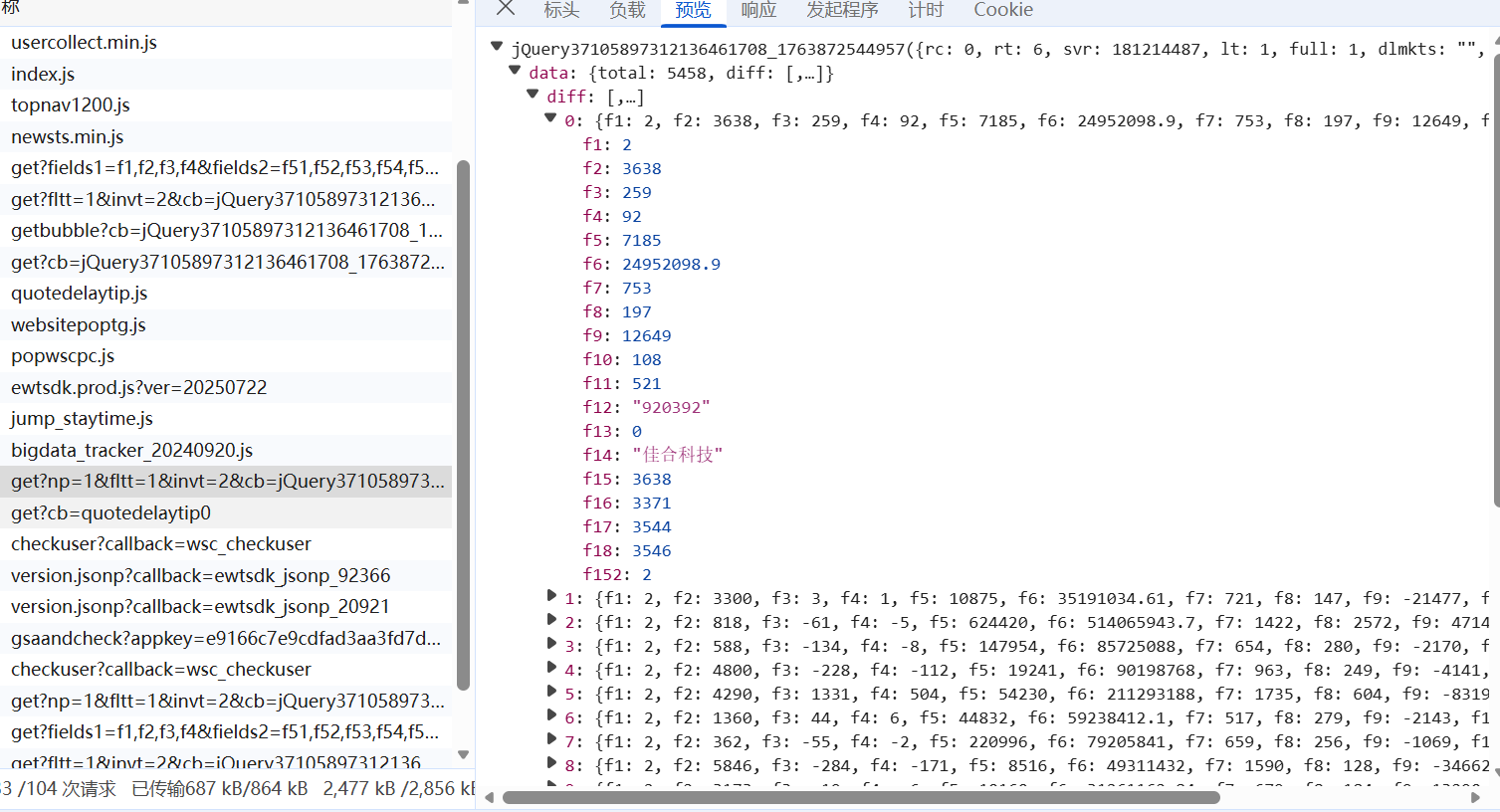
Task: Select jump_staytime.js request
Action: point(226,419)
